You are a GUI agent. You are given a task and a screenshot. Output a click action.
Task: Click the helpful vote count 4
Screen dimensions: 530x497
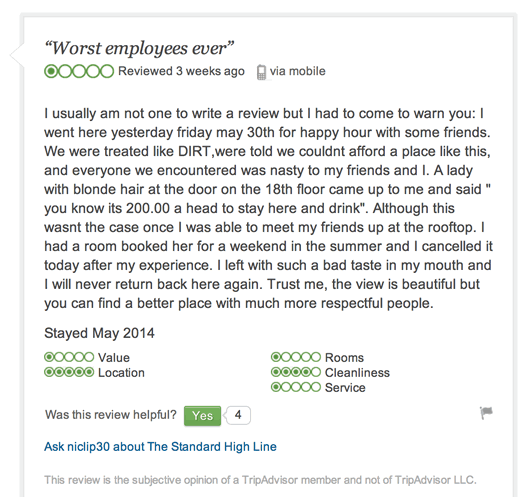[x=238, y=415]
